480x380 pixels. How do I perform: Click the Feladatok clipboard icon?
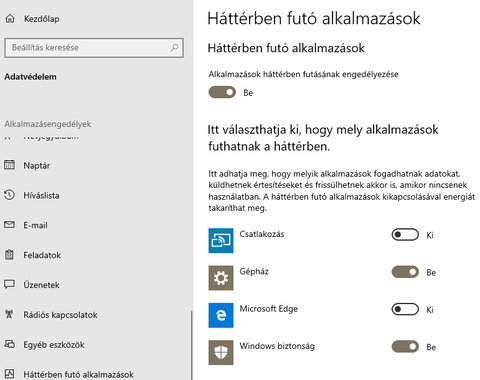[x=9, y=255]
